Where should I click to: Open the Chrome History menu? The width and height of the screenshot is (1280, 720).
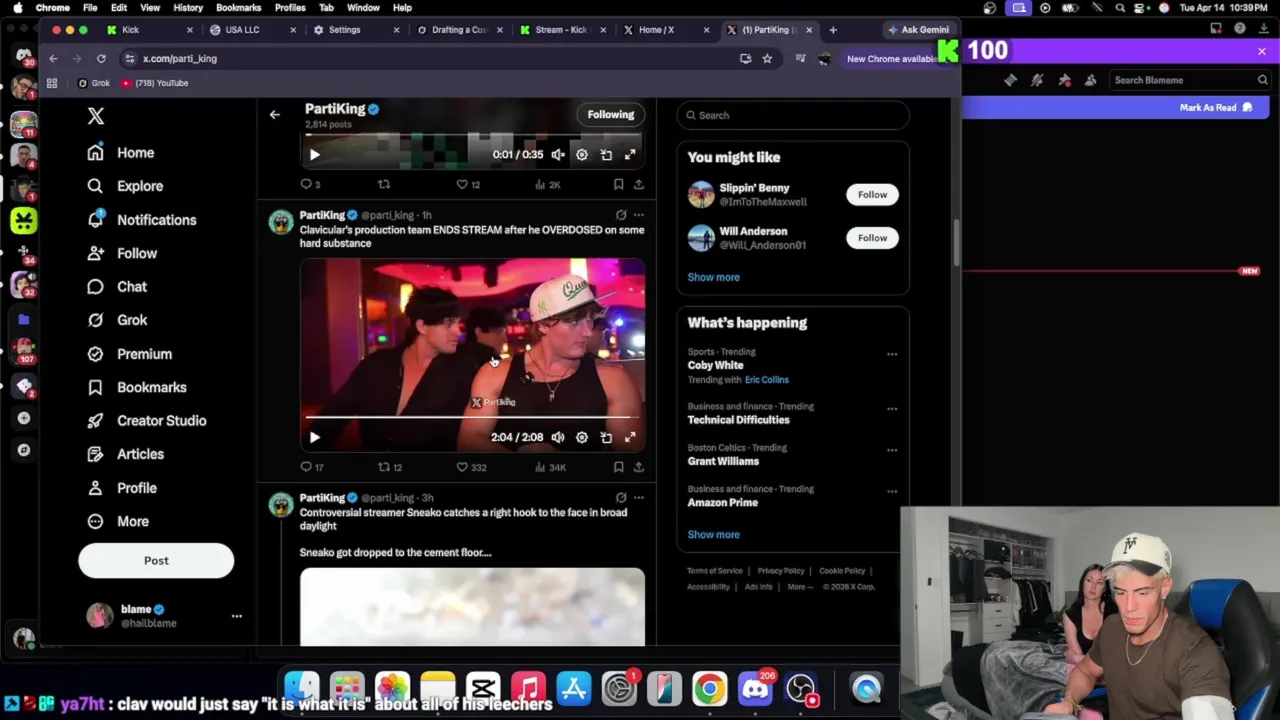[x=188, y=8]
